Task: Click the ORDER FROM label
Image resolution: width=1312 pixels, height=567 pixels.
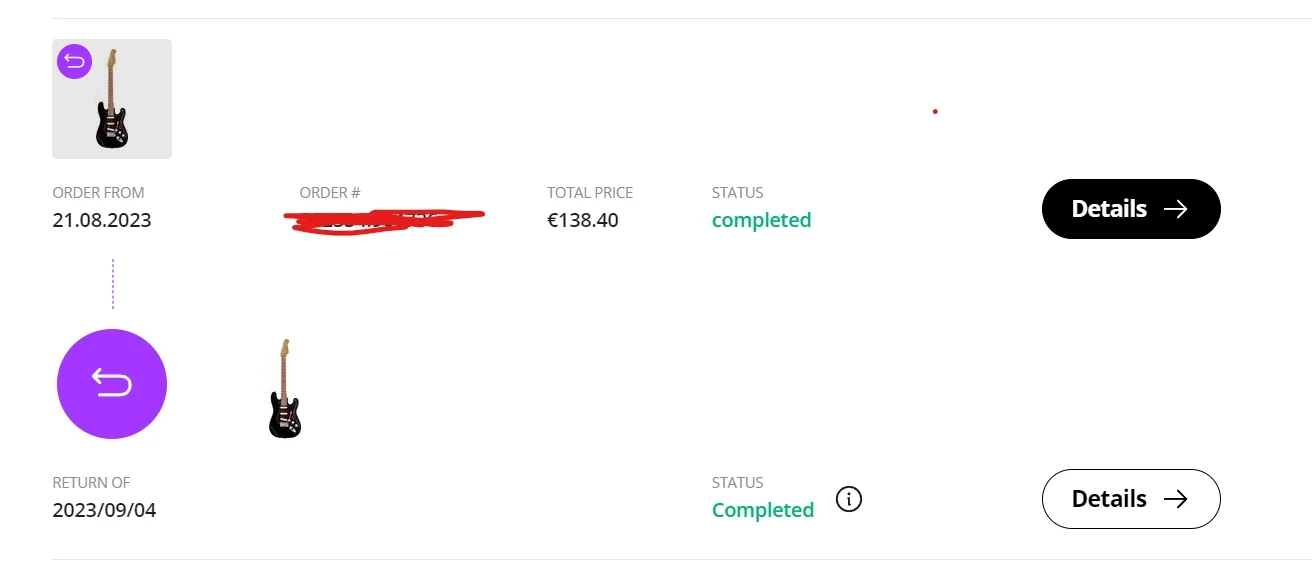Action: [98, 193]
